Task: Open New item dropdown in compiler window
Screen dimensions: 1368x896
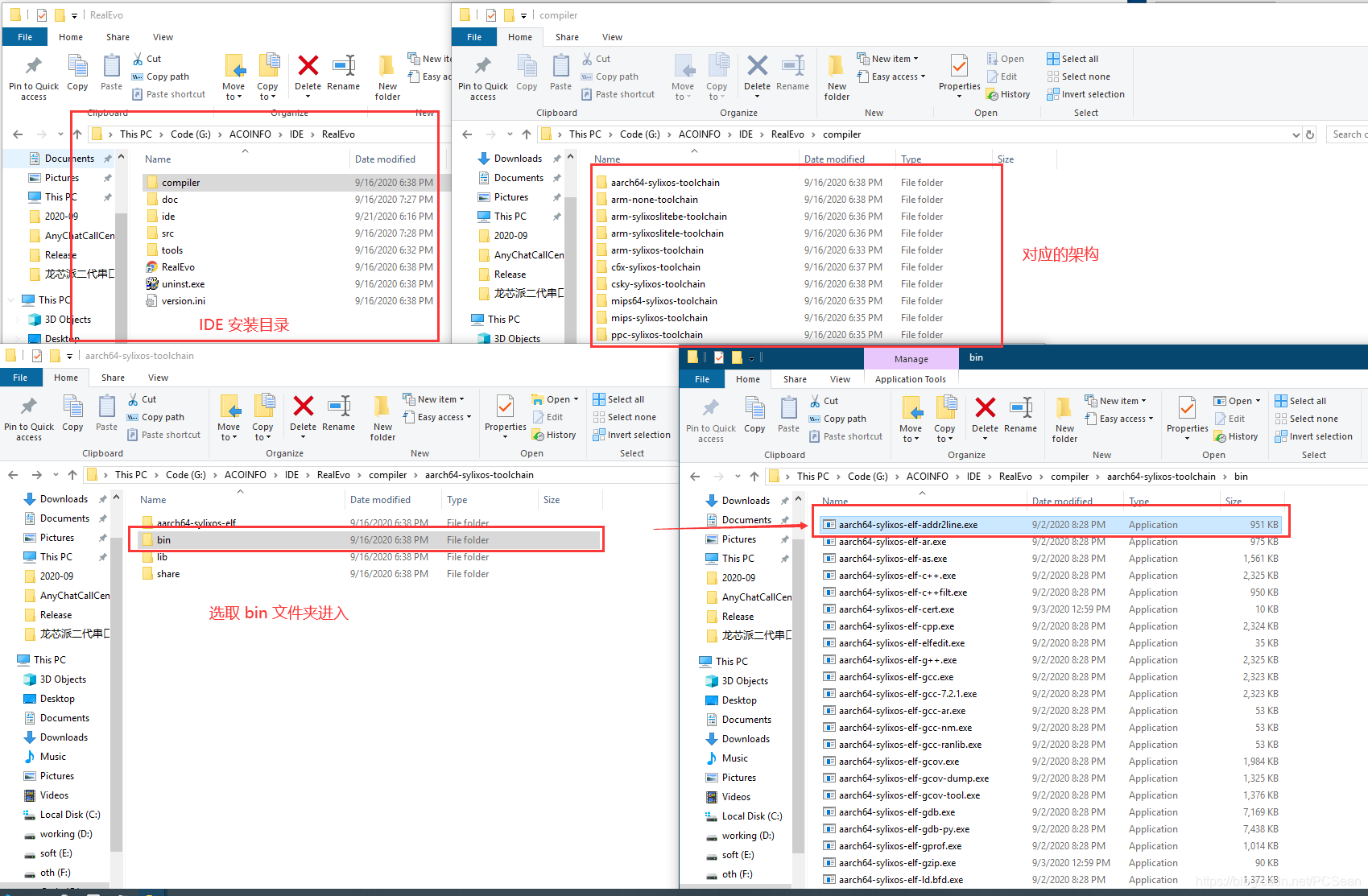Action: [x=888, y=59]
